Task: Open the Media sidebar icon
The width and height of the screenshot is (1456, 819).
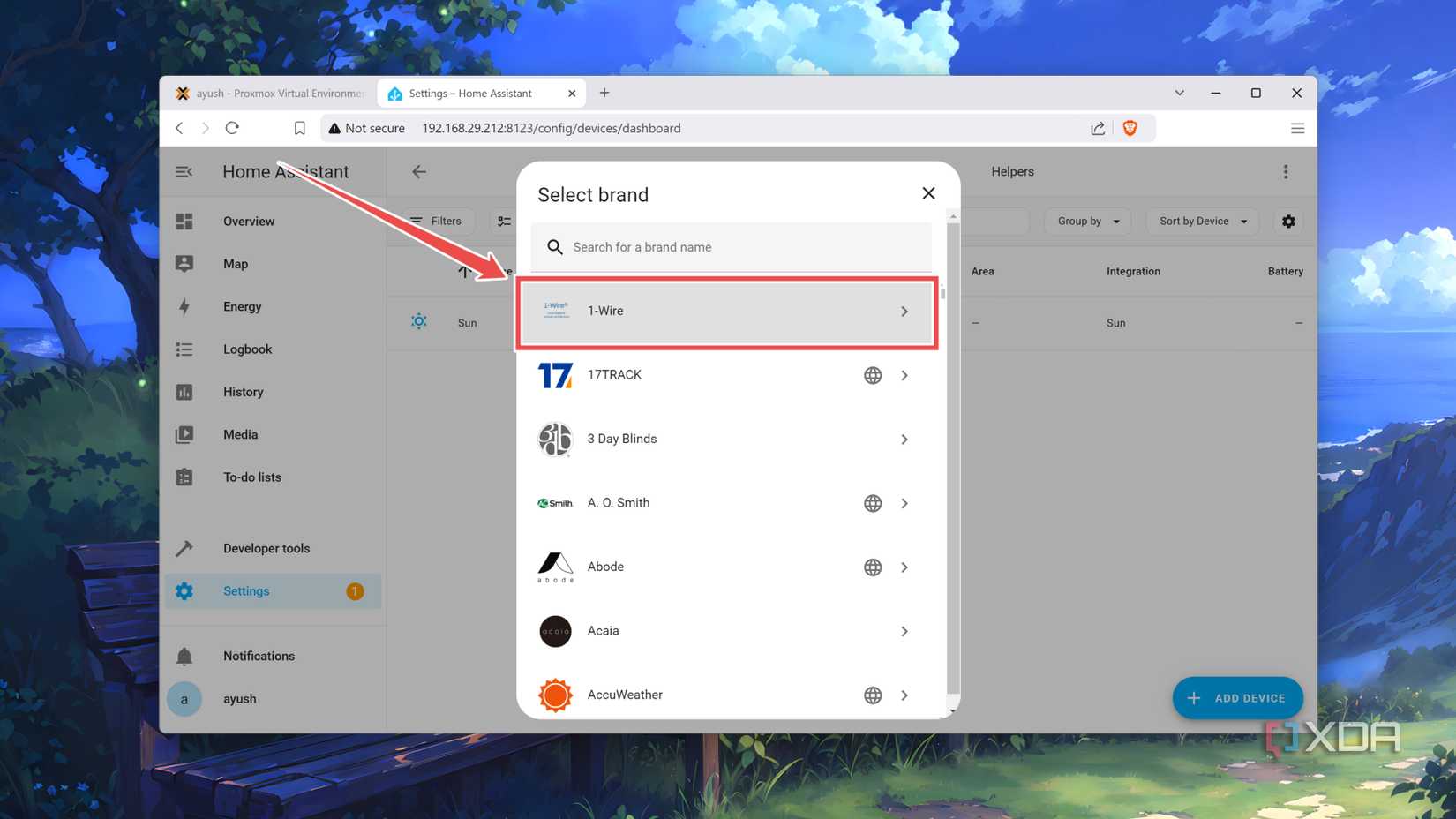Action: (184, 434)
